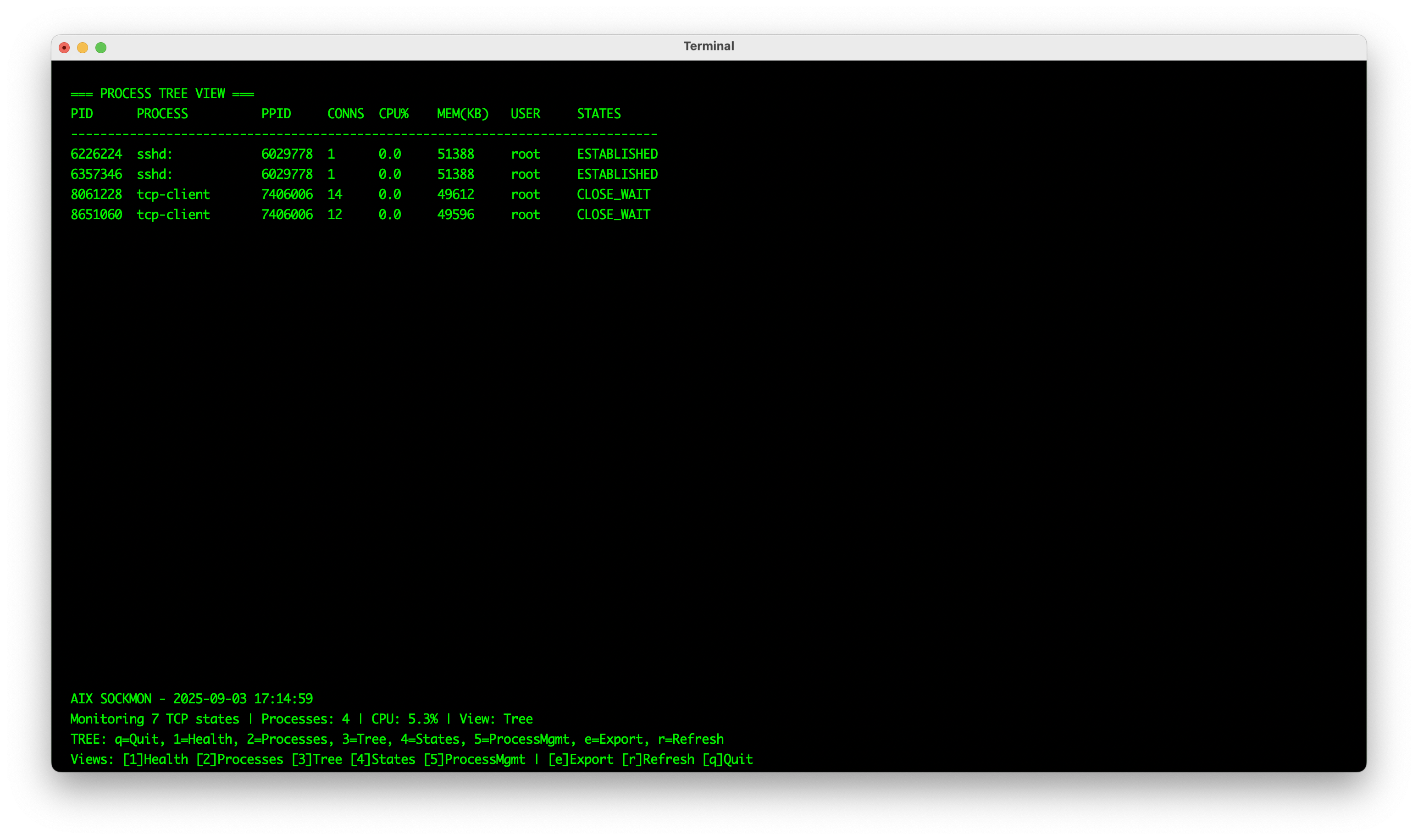
Task: Click [2]Processes in the Views line
Action: [239, 760]
